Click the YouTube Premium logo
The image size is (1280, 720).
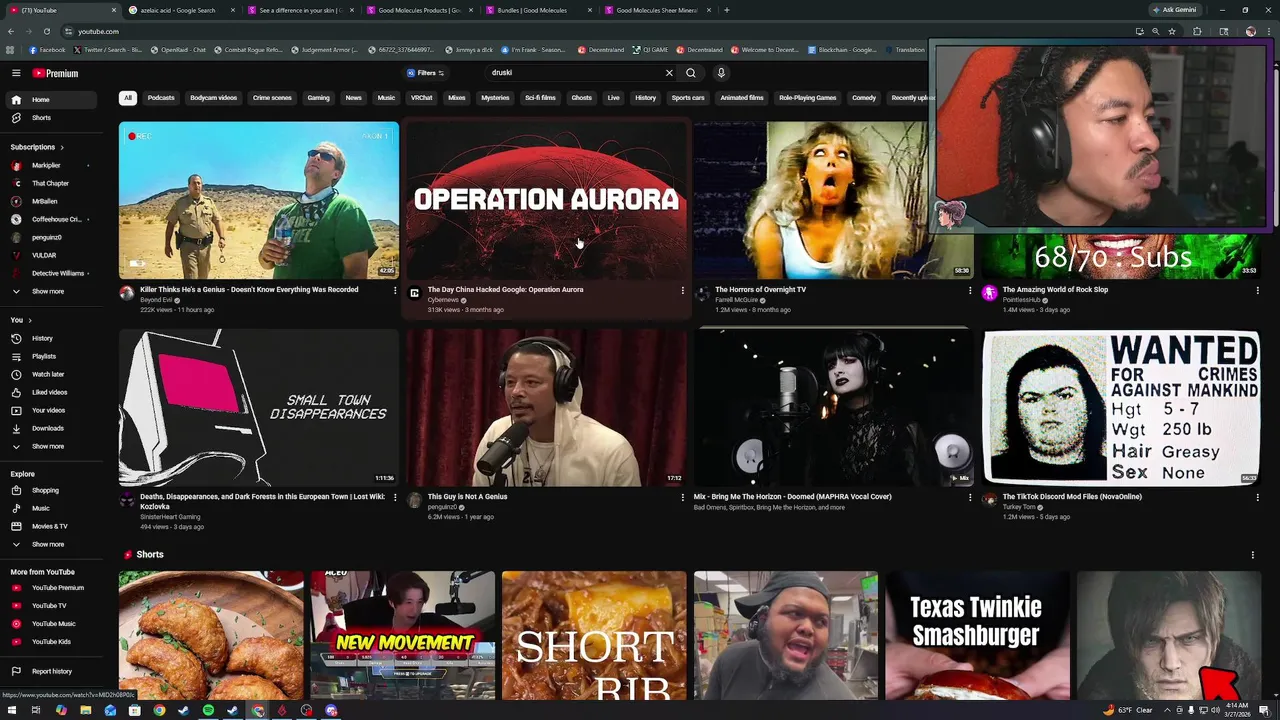[55, 73]
